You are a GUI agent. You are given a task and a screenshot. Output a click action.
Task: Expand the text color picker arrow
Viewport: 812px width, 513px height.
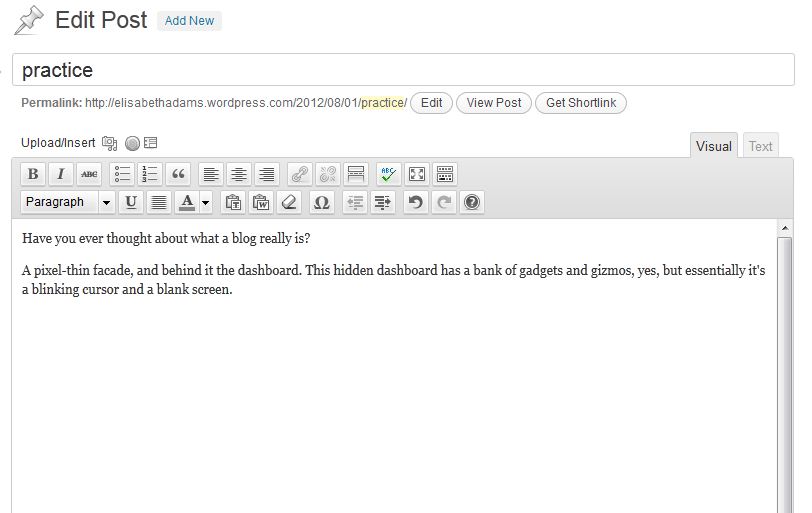(205, 202)
